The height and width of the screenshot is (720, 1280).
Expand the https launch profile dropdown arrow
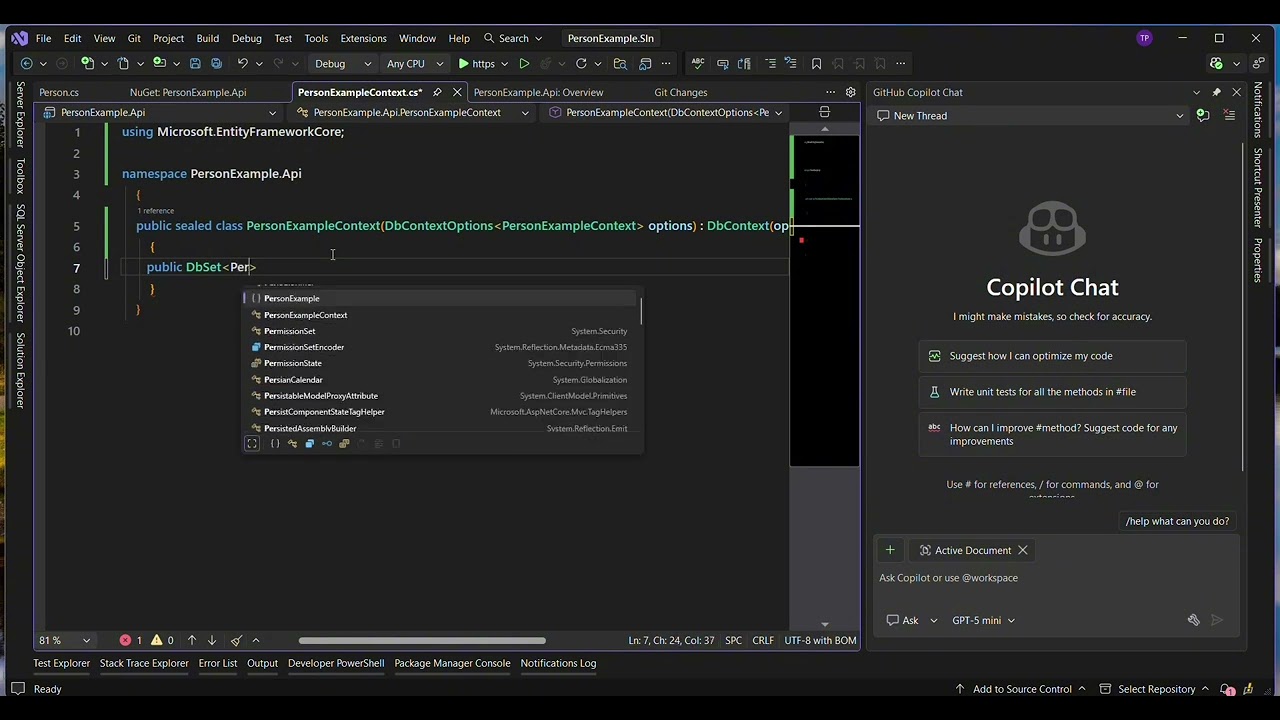[x=504, y=63]
